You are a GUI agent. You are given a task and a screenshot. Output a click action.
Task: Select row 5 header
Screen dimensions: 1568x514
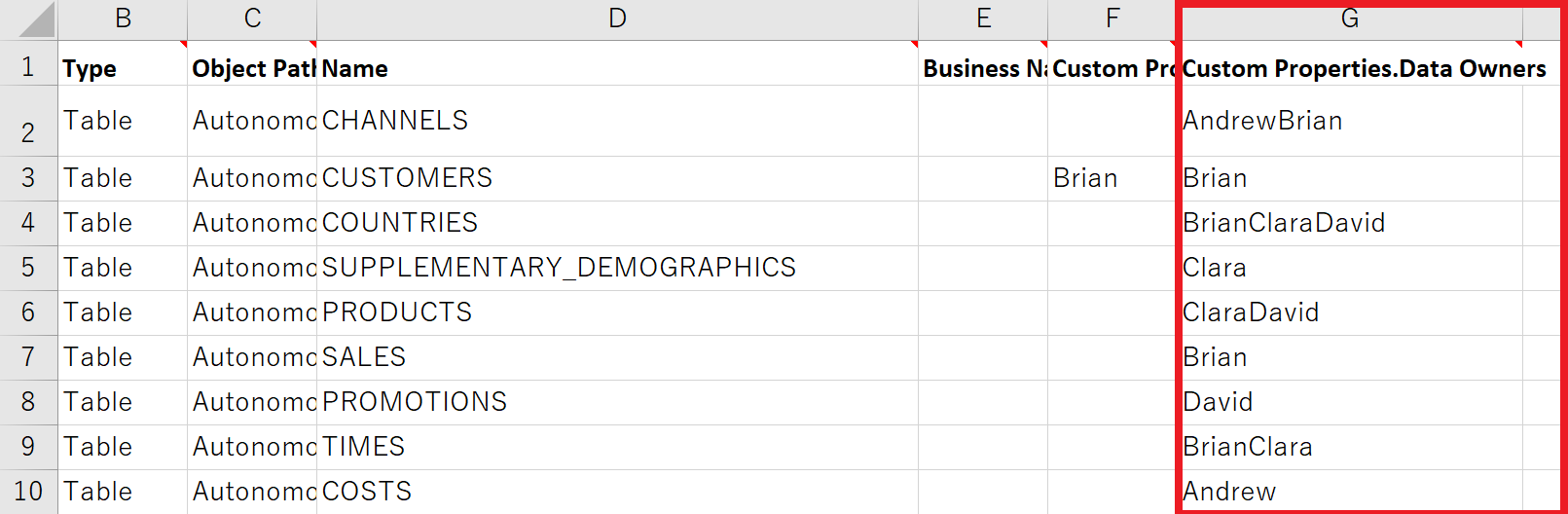click(x=28, y=268)
